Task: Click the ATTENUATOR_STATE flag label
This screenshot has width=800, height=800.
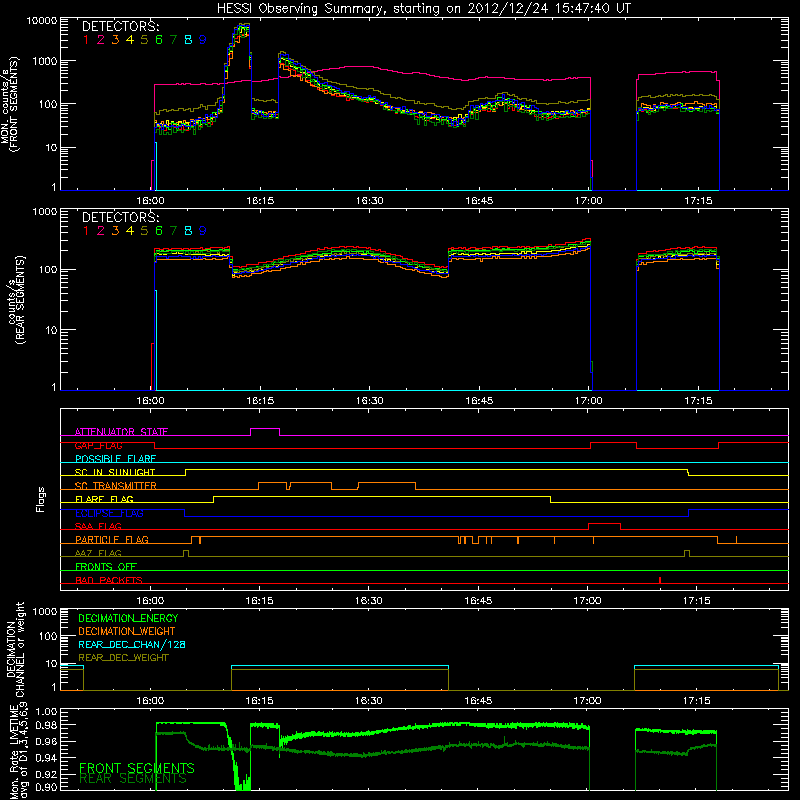Action: point(121,432)
